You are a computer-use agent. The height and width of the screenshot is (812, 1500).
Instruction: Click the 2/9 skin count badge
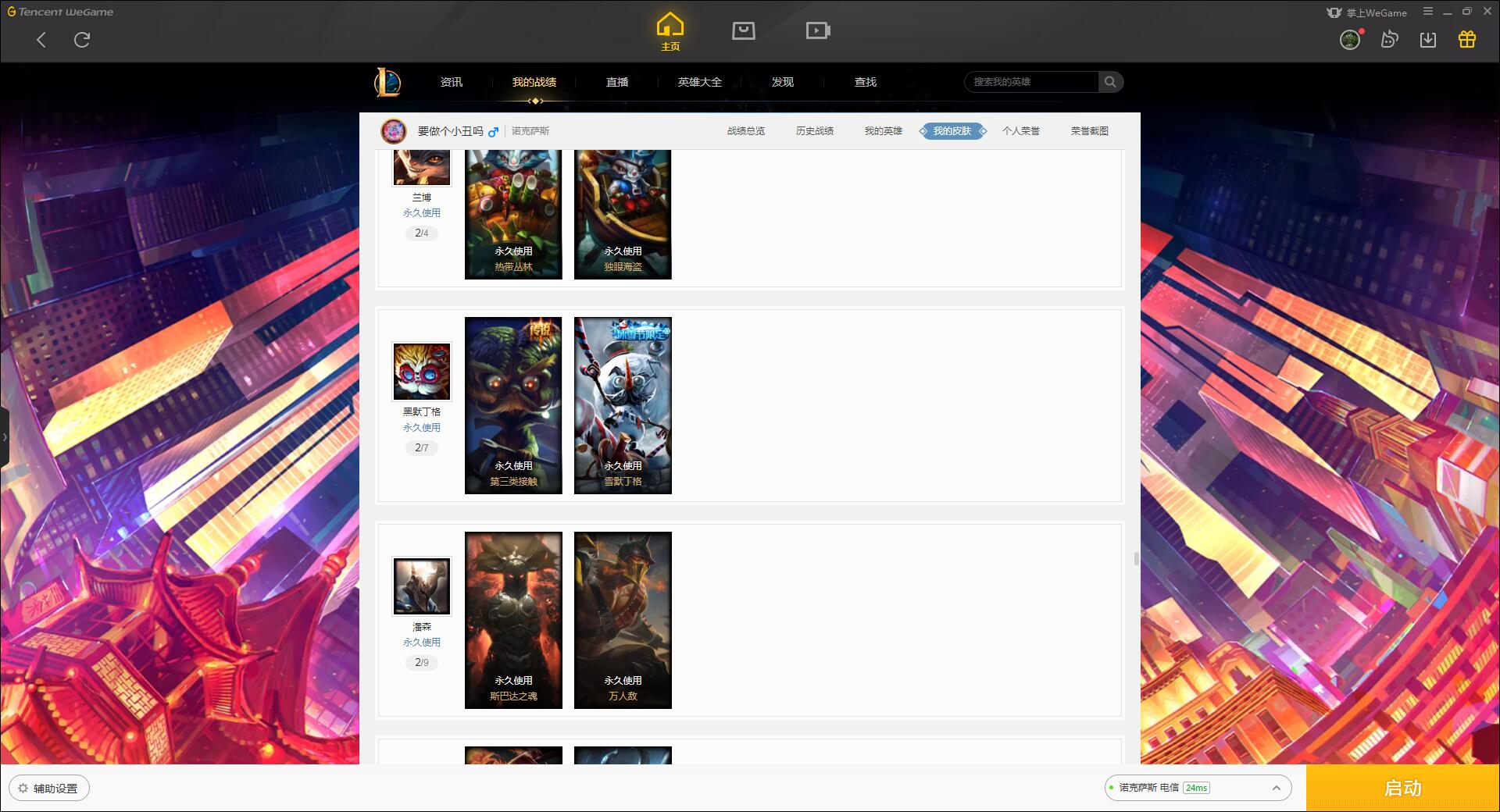pos(422,662)
